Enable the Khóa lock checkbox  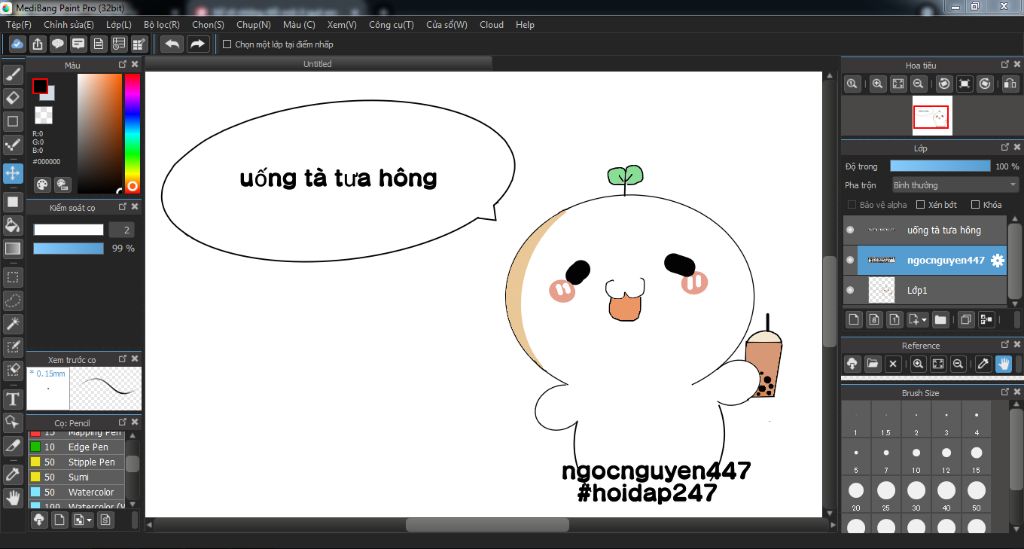[975, 205]
